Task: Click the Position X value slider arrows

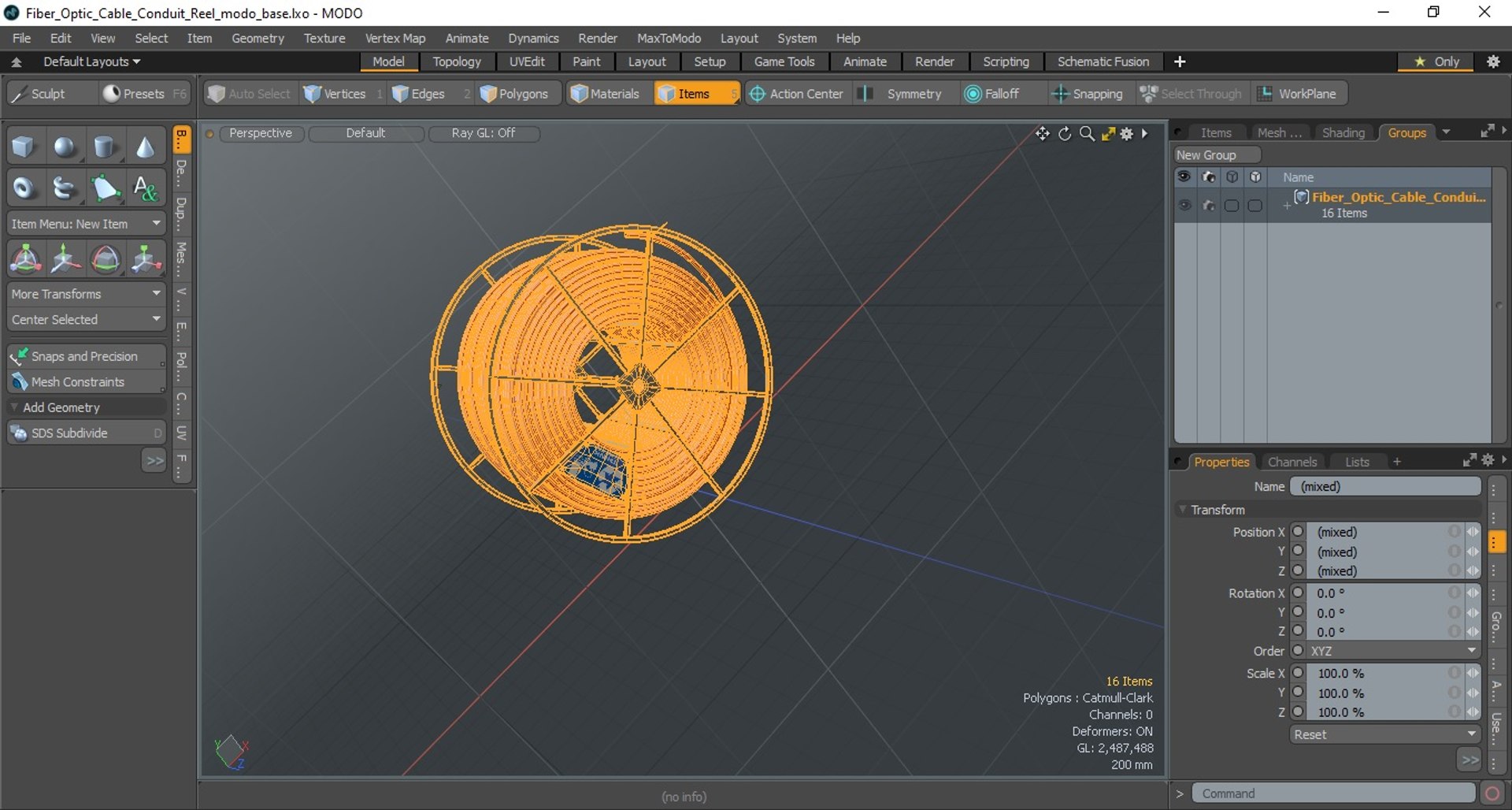Action: pos(1473,532)
